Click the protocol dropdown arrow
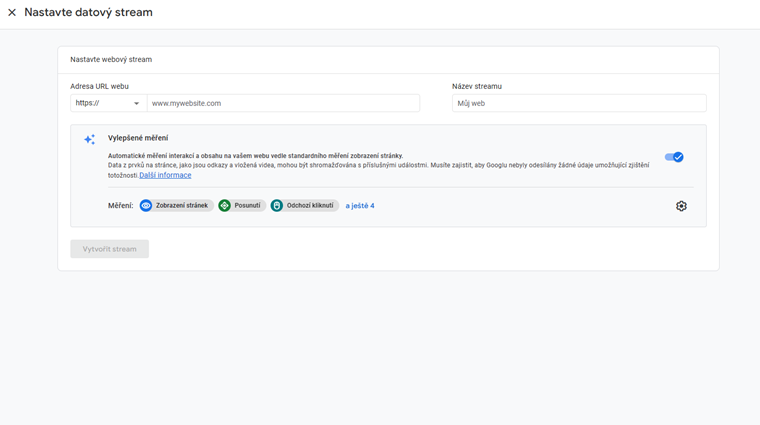Viewport: 760px width, 425px height. click(137, 104)
